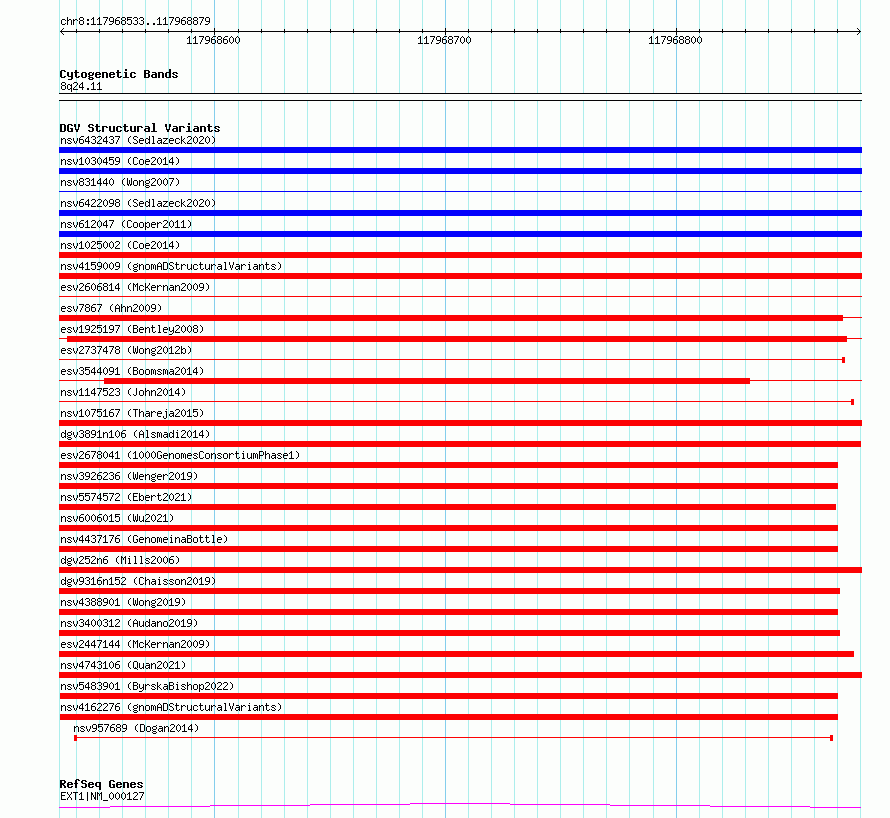Click the thin red line under nsv957689

[454, 738]
